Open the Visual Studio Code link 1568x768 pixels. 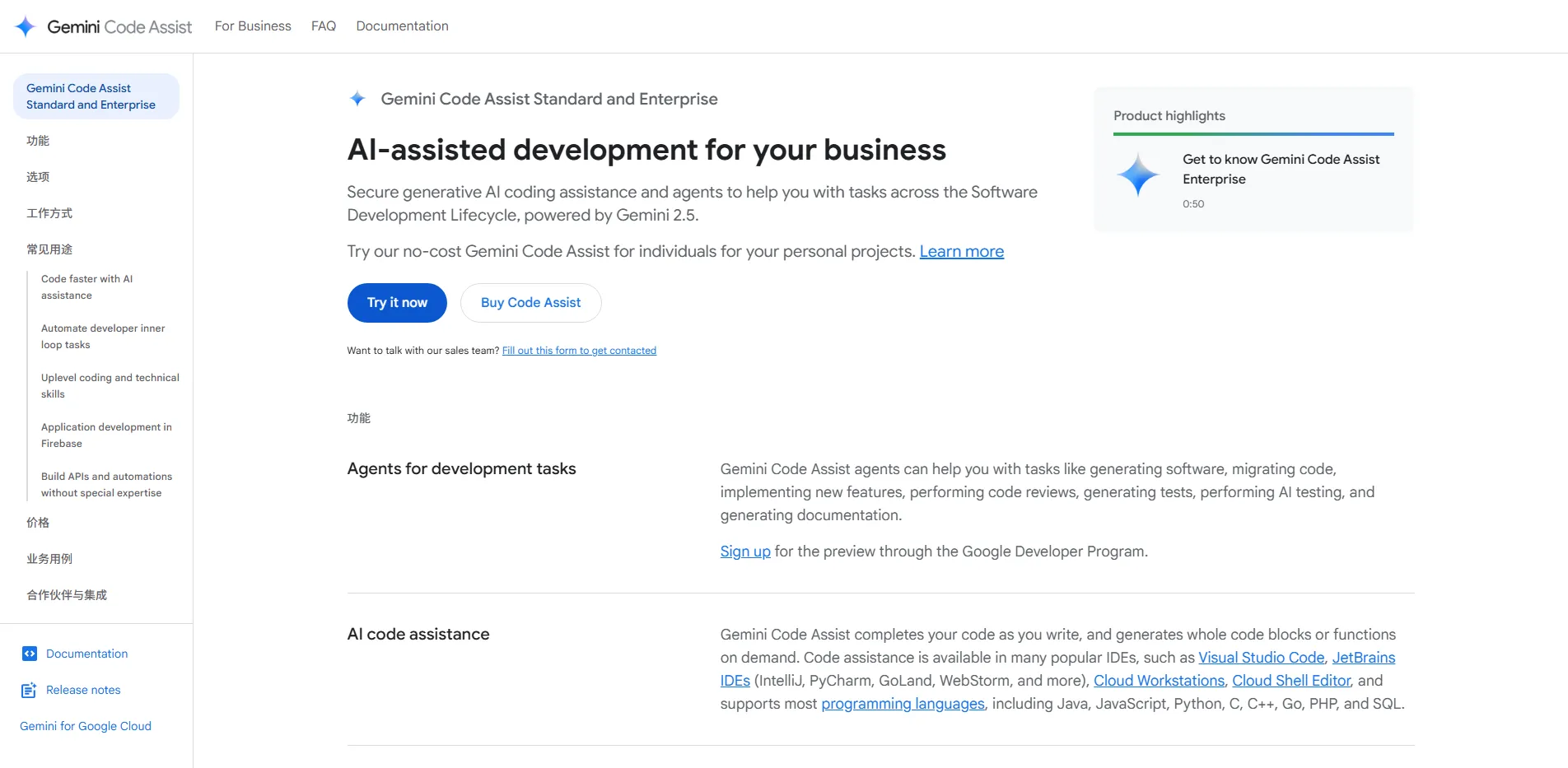tap(1262, 658)
